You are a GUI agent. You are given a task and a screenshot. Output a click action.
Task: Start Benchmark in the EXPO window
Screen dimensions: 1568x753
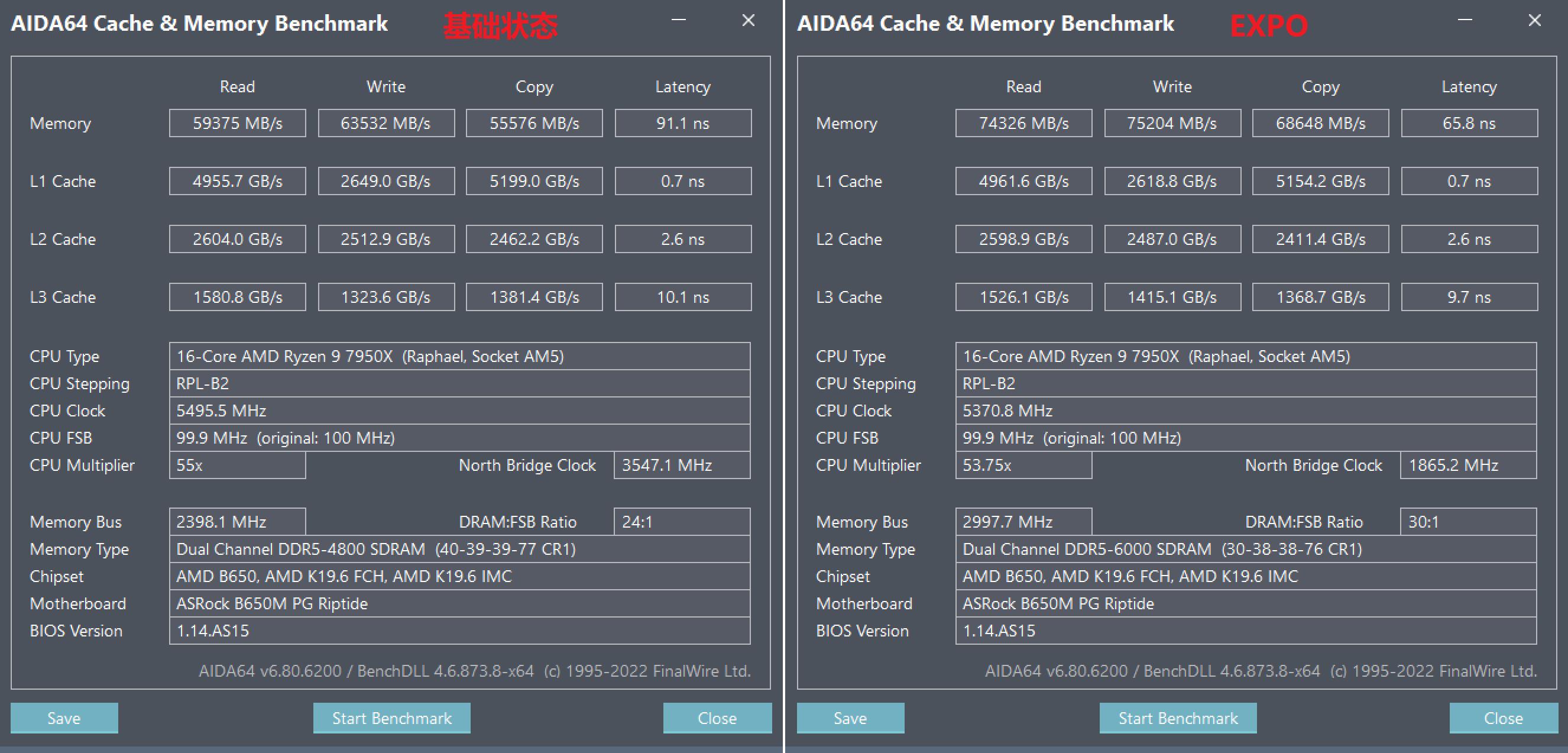tap(1177, 718)
